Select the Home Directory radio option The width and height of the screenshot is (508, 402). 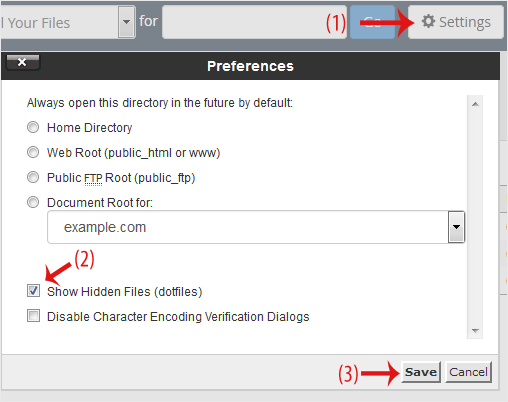(33, 127)
